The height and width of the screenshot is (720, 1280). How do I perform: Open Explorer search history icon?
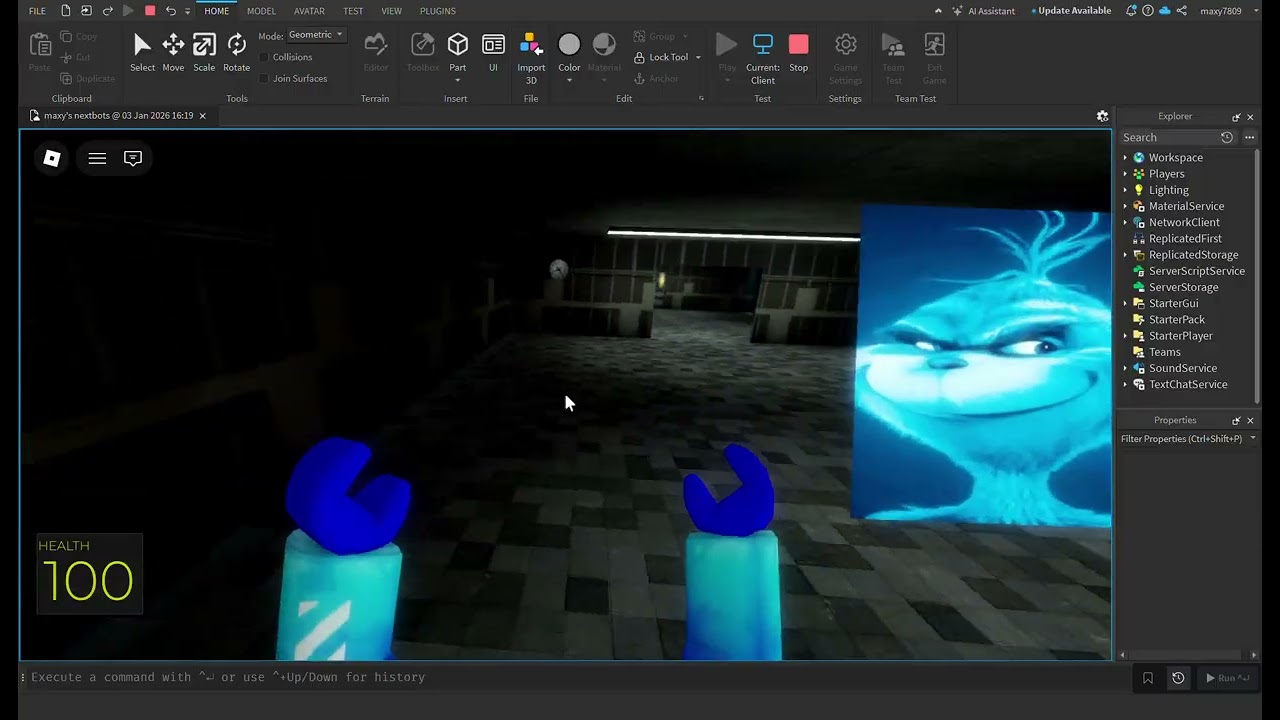(1227, 137)
